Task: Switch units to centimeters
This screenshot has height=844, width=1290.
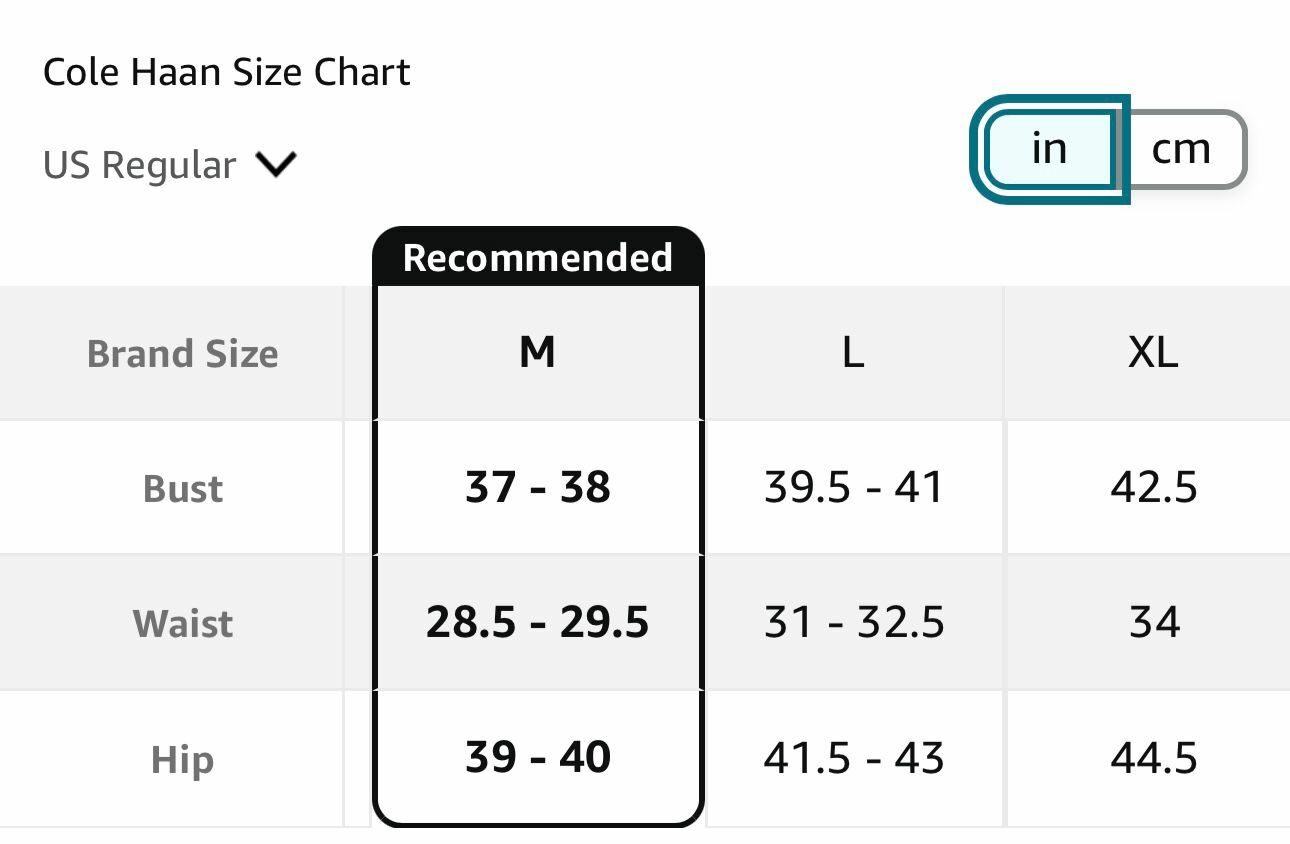Action: pyautogui.click(x=1181, y=149)
